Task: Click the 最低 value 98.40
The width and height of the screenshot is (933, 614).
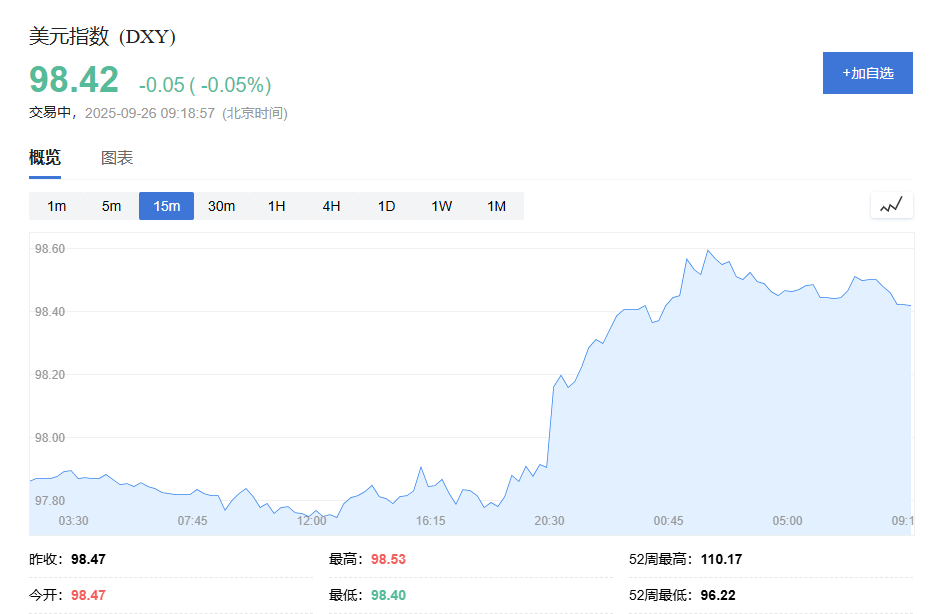Action: point(387,594)
